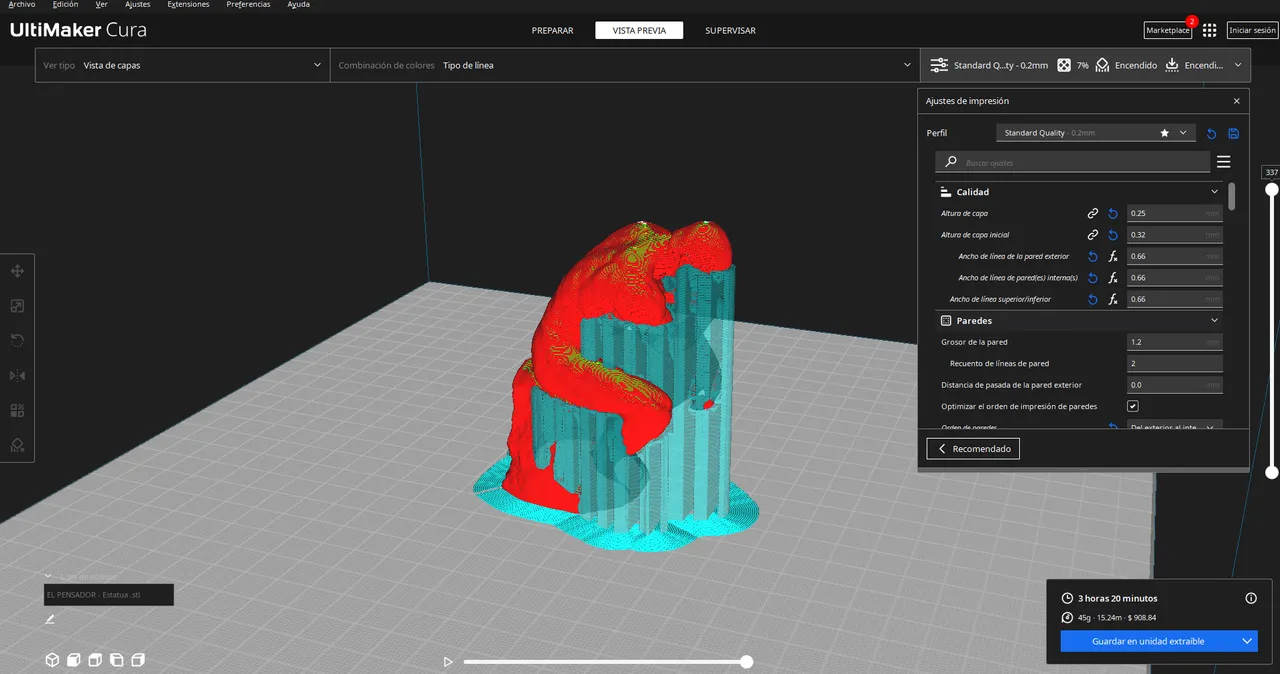Switch to top camera view icon
The width and height of the screenshot is (1280, 674).
pyautogui.click(x=95, y=660)
